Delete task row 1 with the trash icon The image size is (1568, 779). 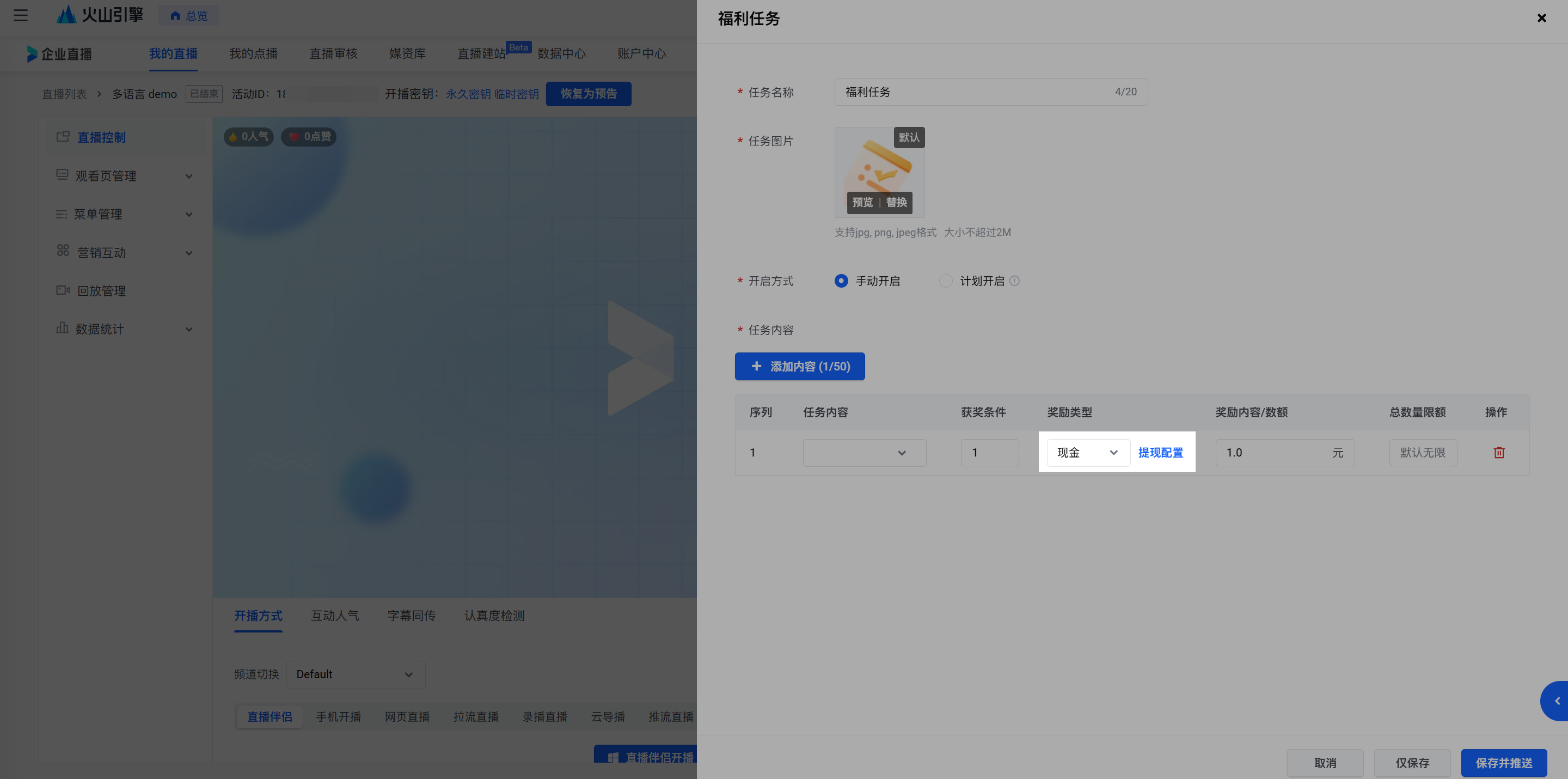1499,453
